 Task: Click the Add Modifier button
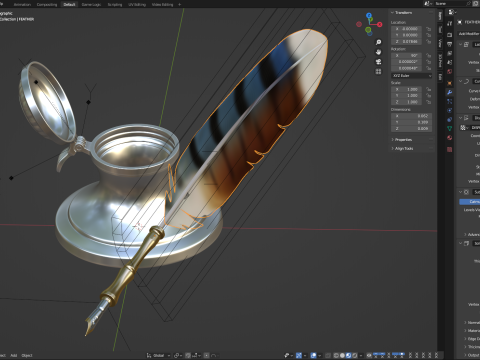click(469, 34)
